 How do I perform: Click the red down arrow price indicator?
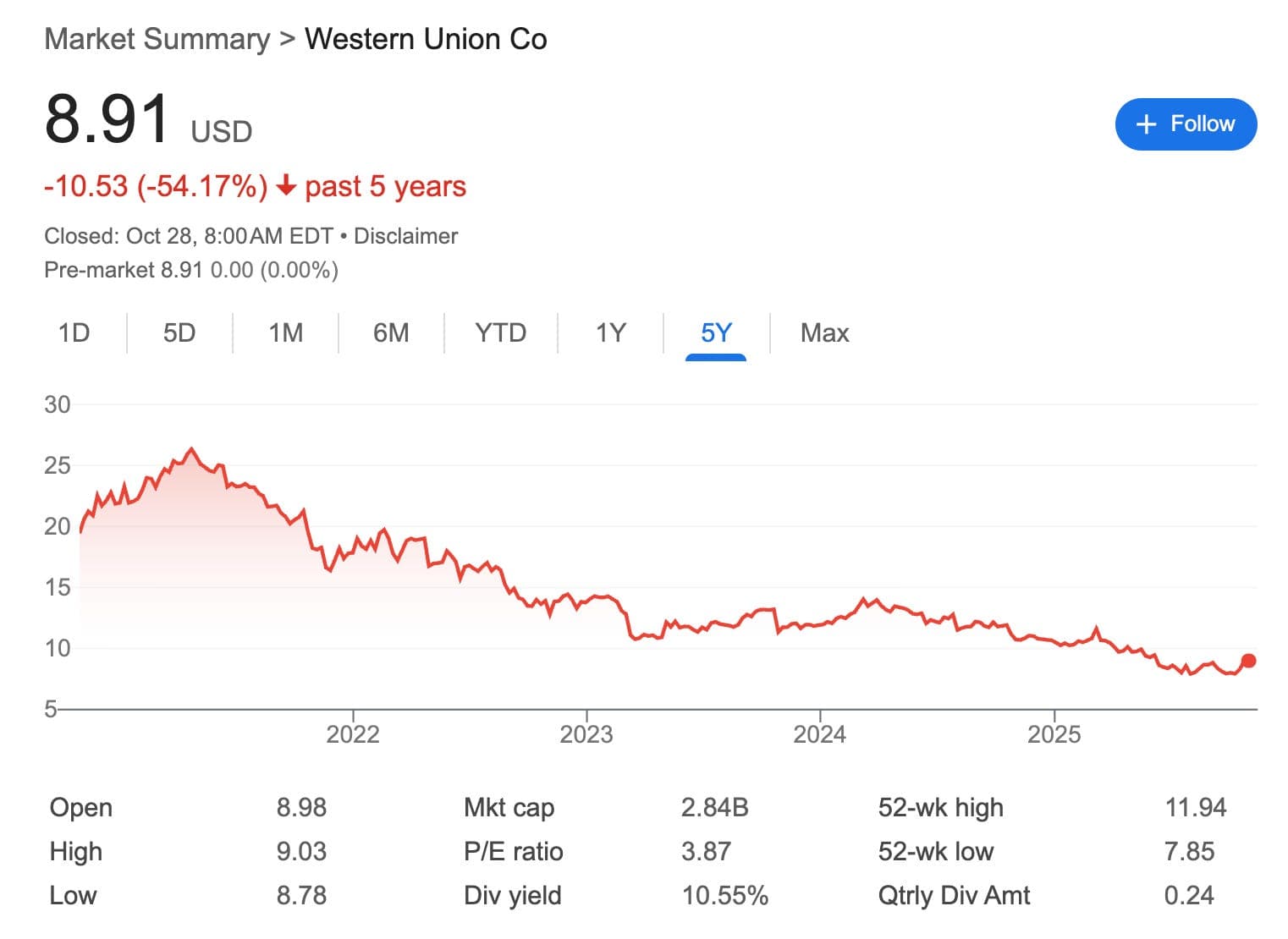tap(287, 185)
